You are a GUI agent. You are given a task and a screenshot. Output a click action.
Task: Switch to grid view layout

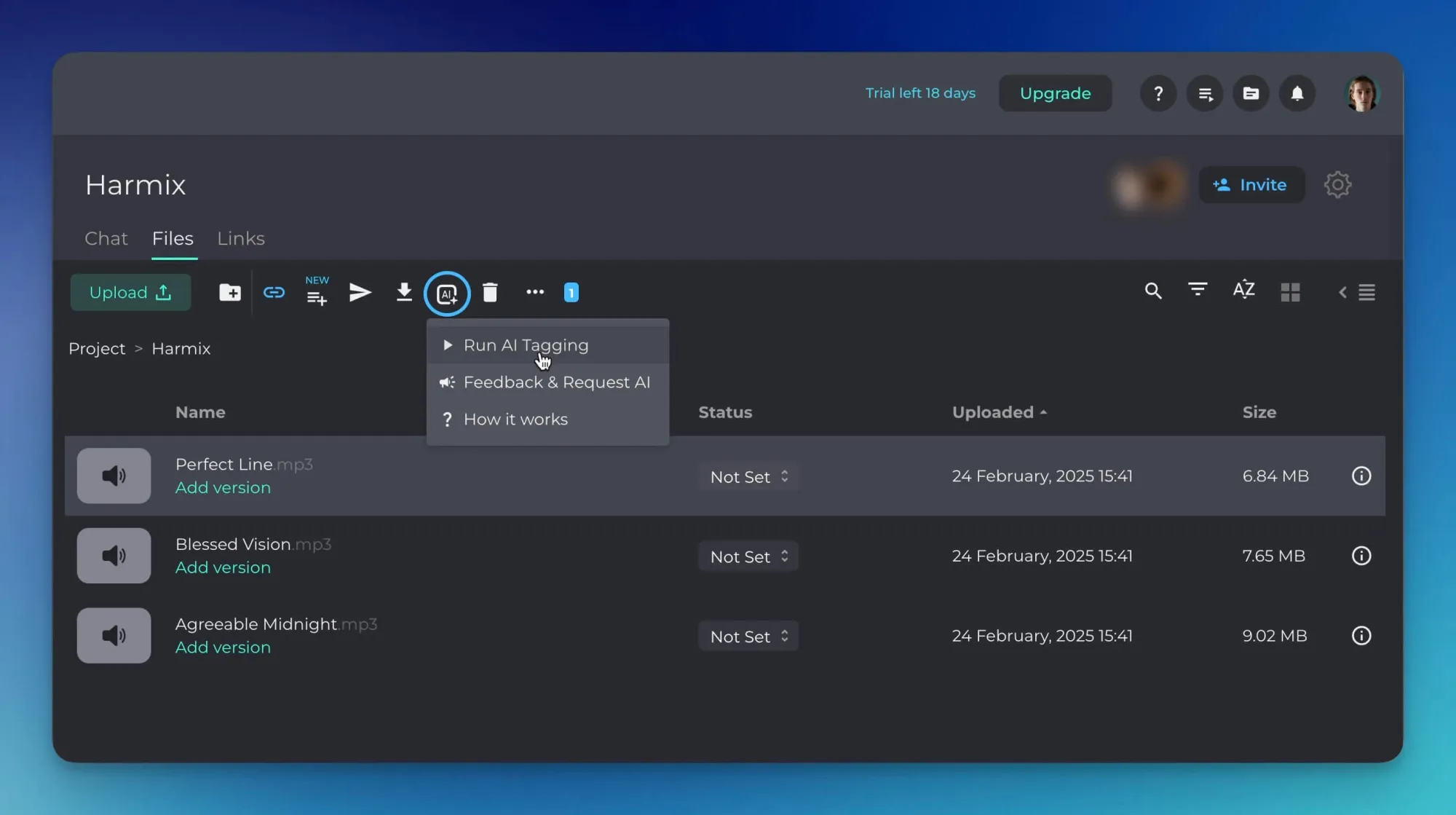pos(1290,292)
